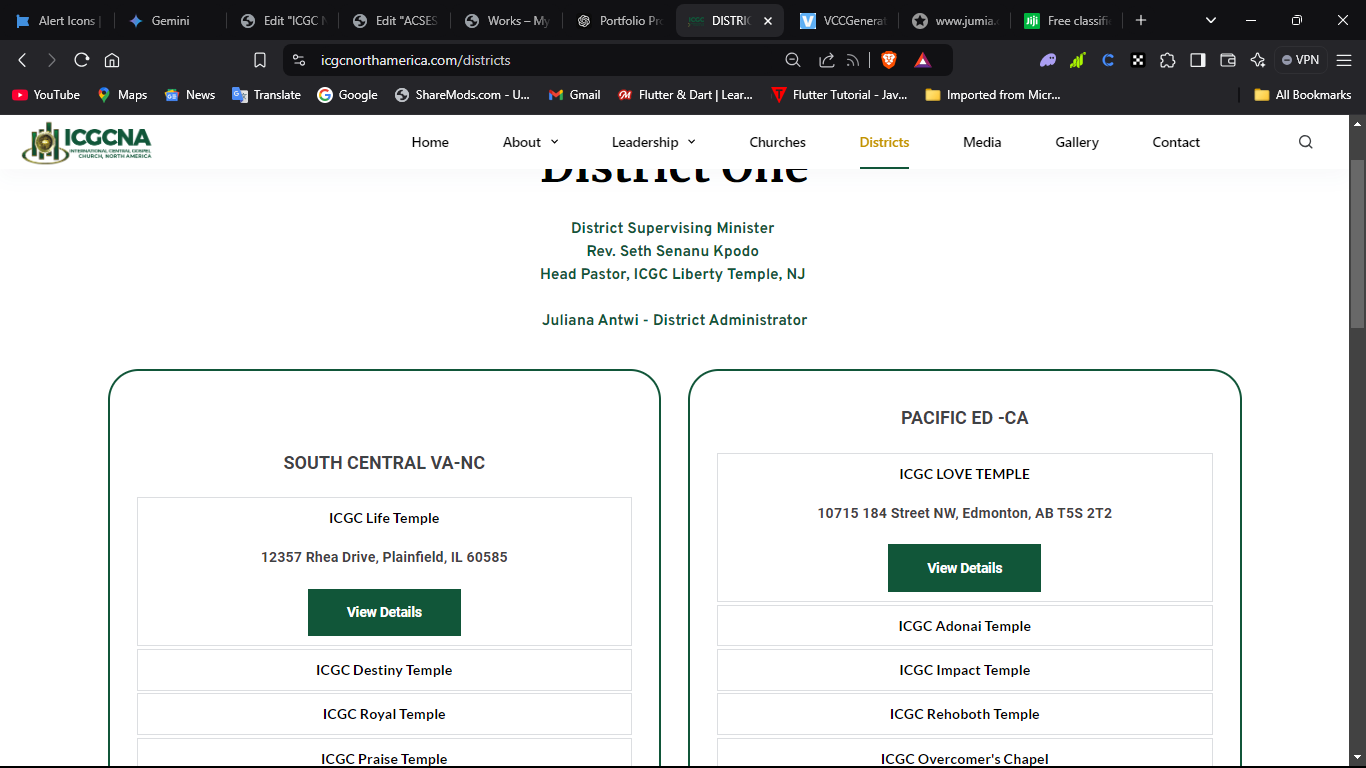
Task: Click the page vertical scrollbar
Action: pos(1357,245)
